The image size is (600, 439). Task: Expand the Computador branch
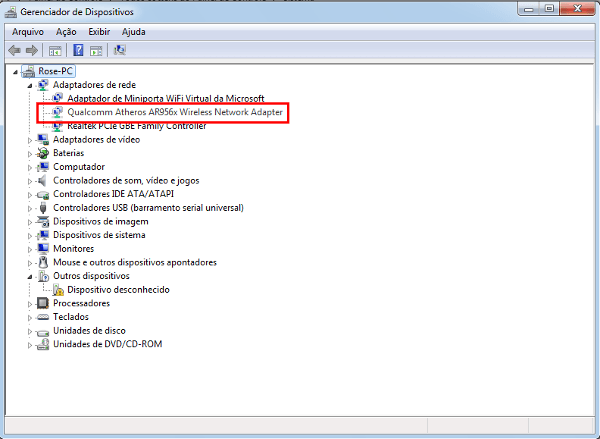30,167
